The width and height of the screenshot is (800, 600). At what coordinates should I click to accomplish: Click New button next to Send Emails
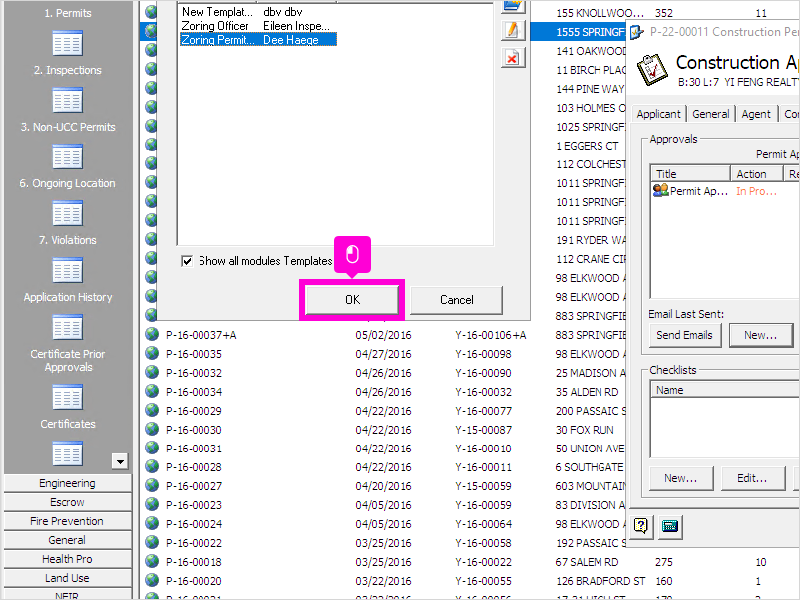click(x=760, y=335)
